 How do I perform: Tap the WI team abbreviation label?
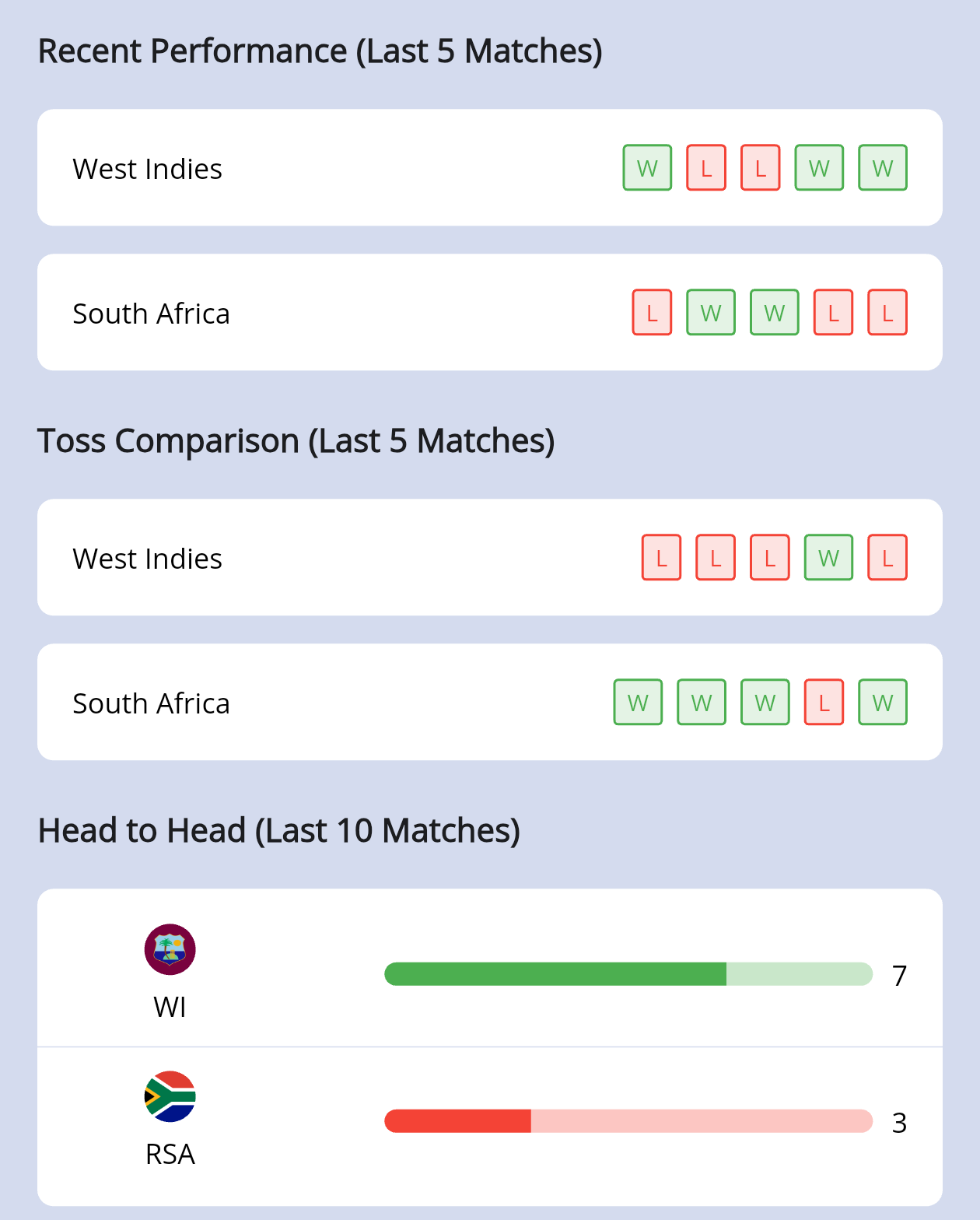point(170,1007)
